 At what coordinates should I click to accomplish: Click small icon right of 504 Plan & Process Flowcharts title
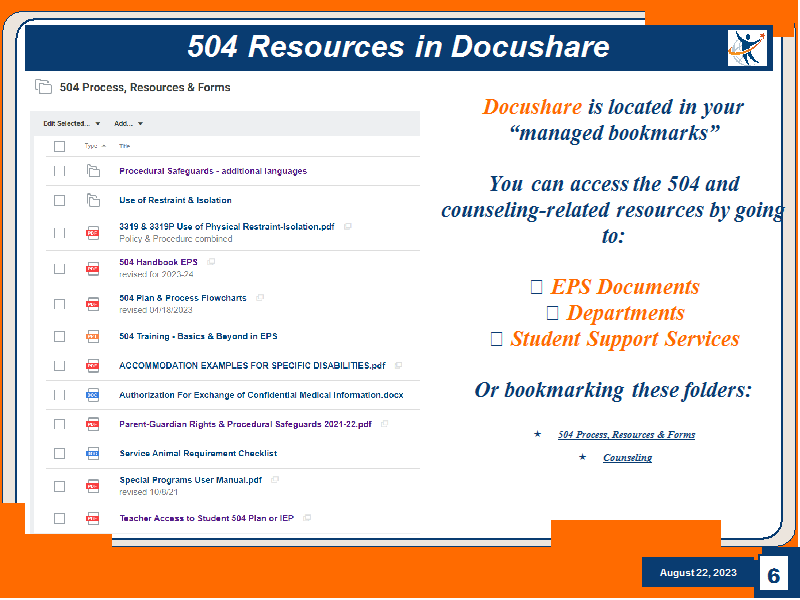260,297
